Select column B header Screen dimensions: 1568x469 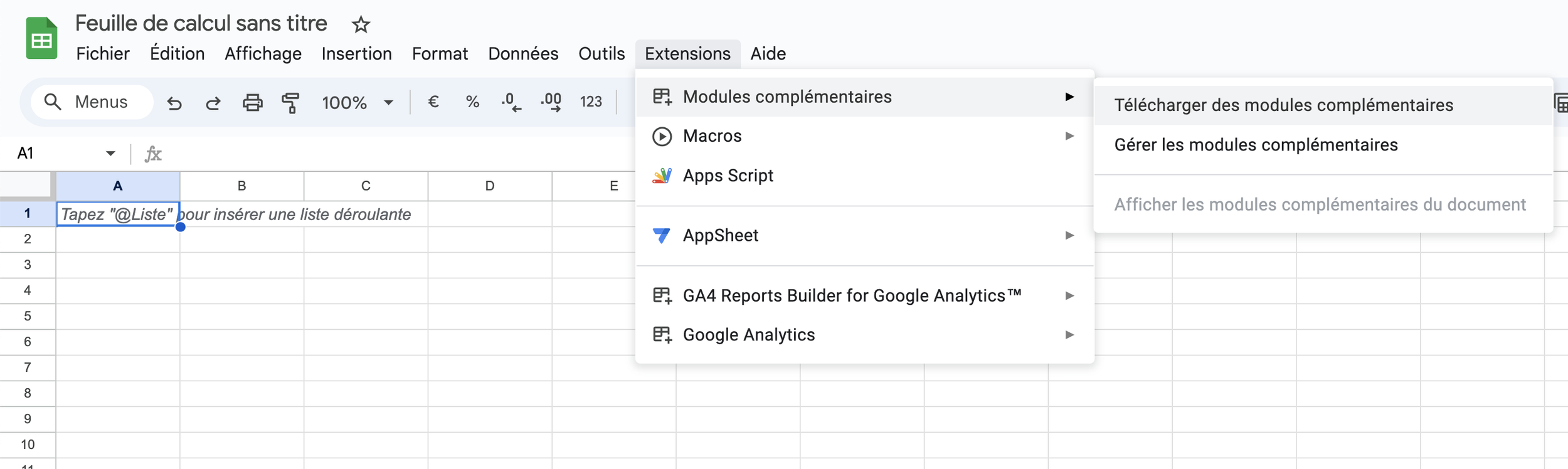pyautogui.click(x=241, y=186)
